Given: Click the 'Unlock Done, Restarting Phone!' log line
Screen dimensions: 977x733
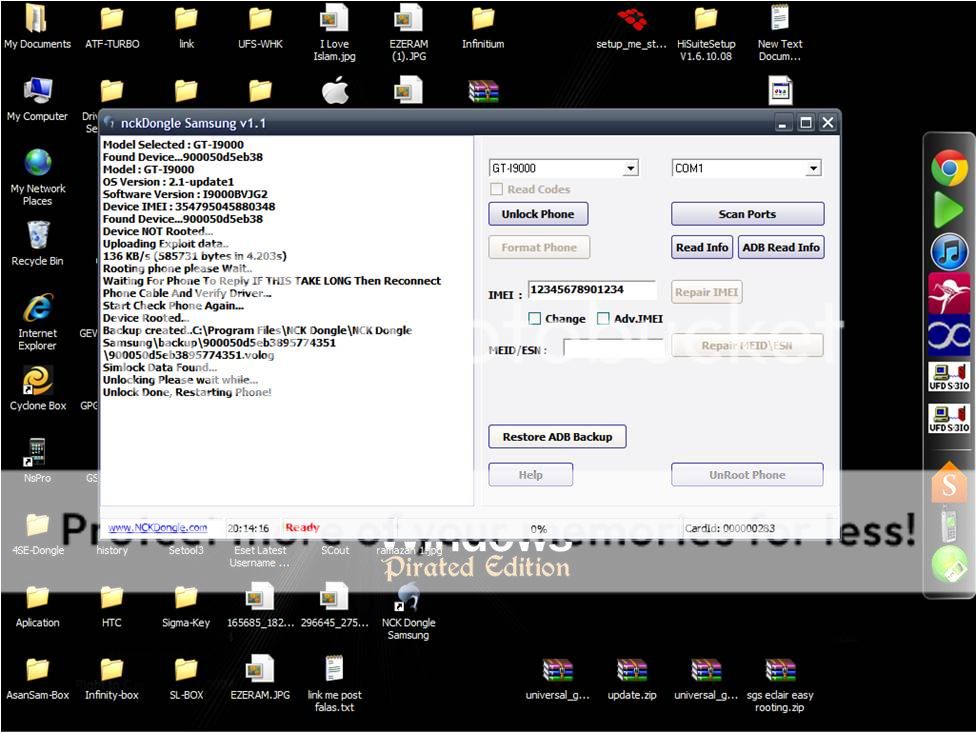Looking at the screenshot, I should point(187,392).
